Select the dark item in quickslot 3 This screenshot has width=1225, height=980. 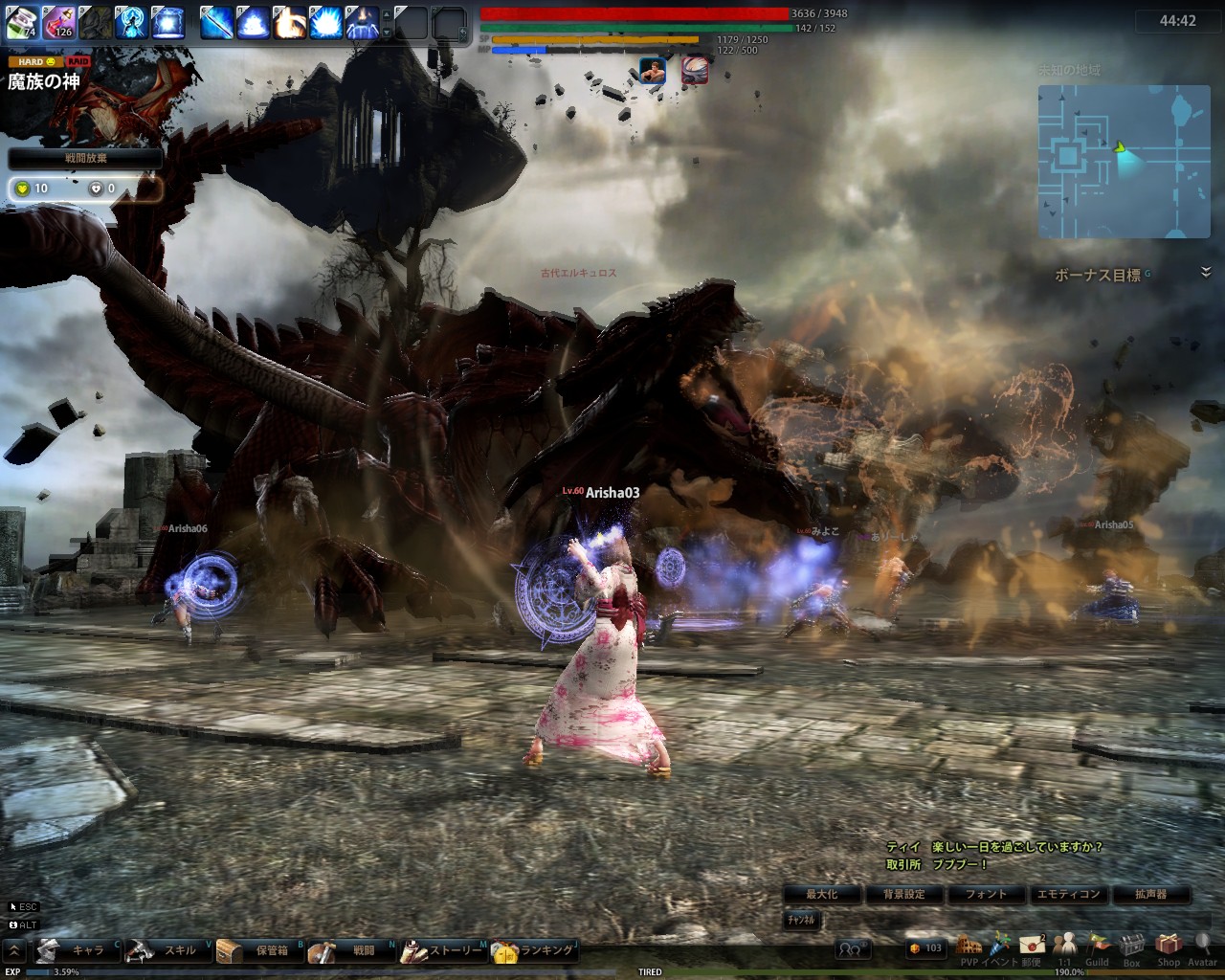point(94,21)
